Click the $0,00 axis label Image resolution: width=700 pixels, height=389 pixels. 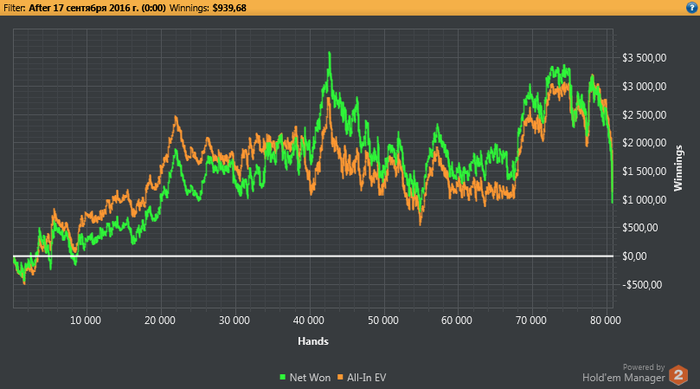point(634,256)
